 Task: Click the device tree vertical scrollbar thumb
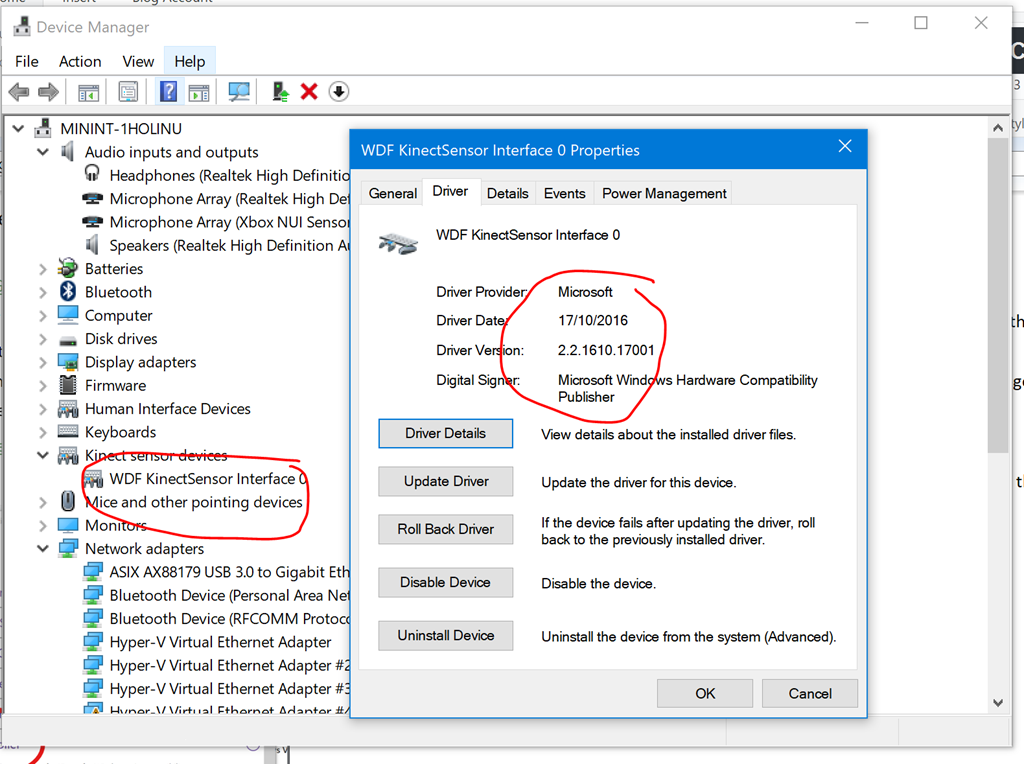998,295
